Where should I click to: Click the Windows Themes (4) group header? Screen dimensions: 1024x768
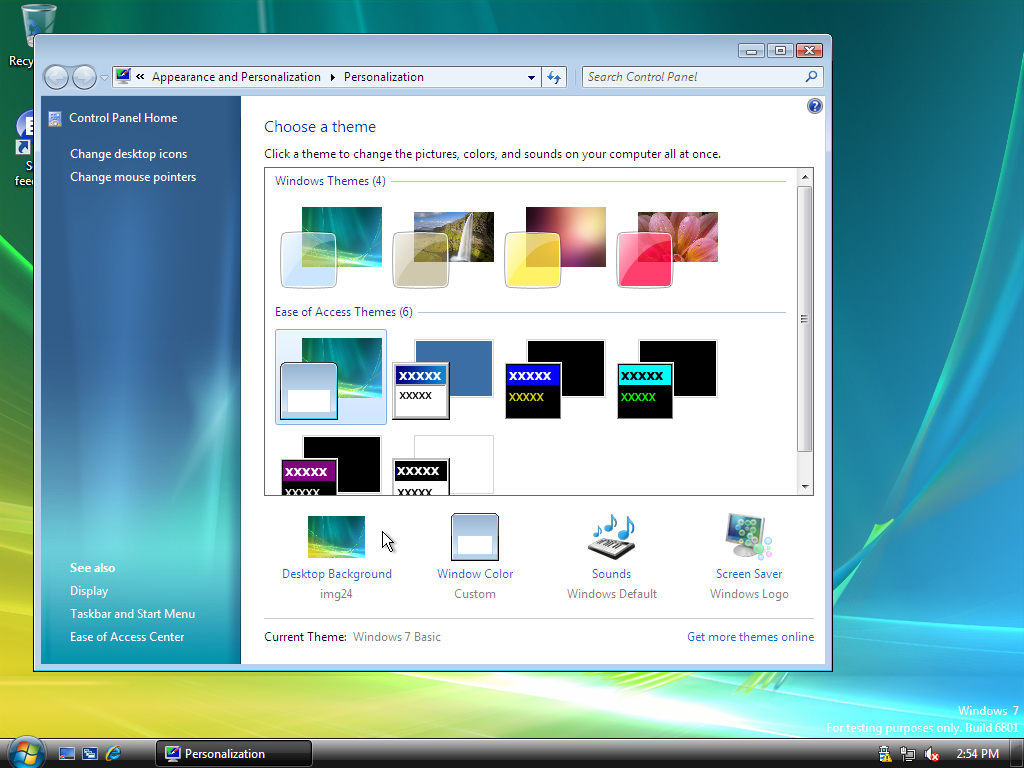point(330,180)
